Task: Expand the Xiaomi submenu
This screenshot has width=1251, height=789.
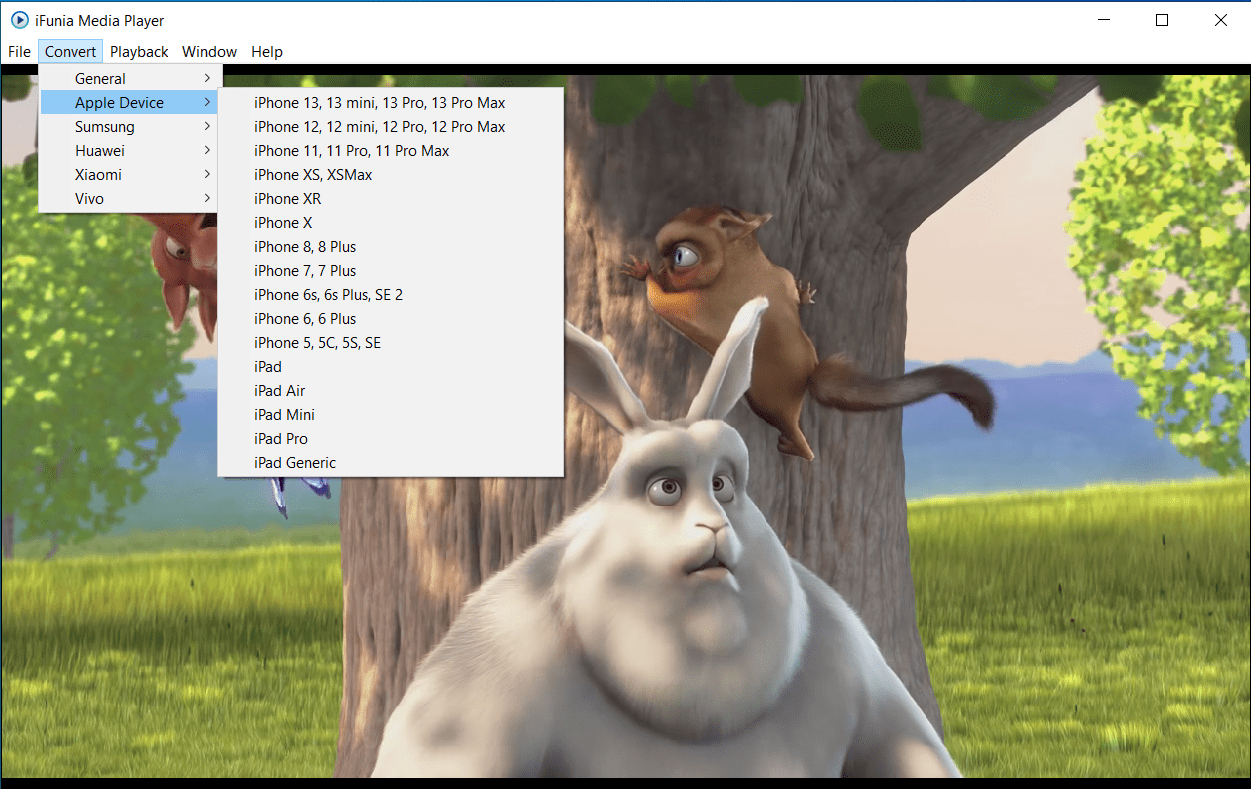Action: pyautogui.click(x=130, y=175)
